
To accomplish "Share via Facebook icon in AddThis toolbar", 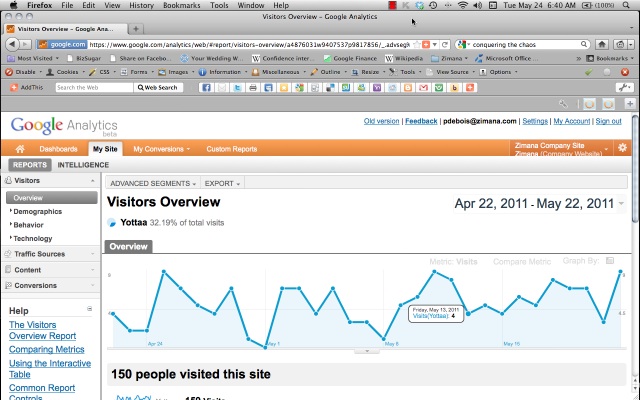I will coord(206,87).
